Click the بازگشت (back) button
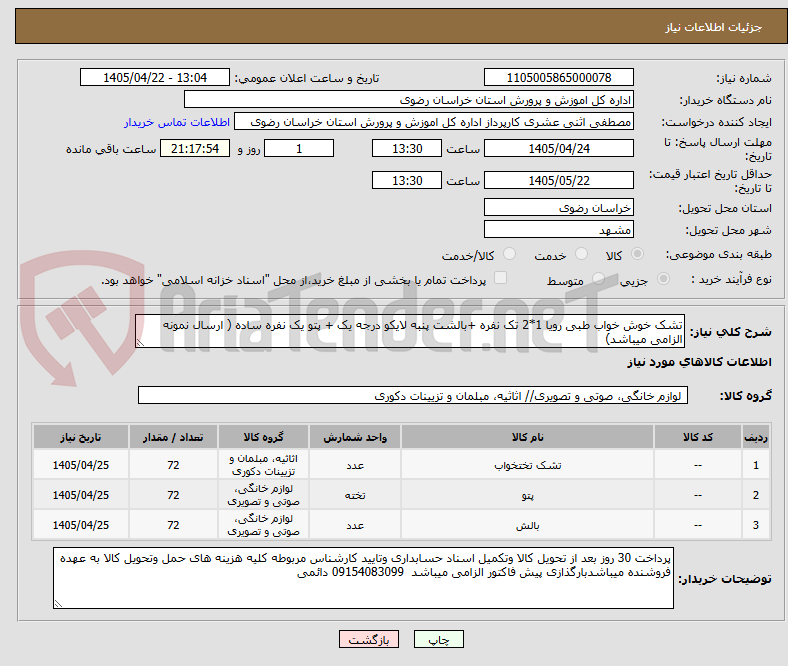 click(x=369, y=639)
